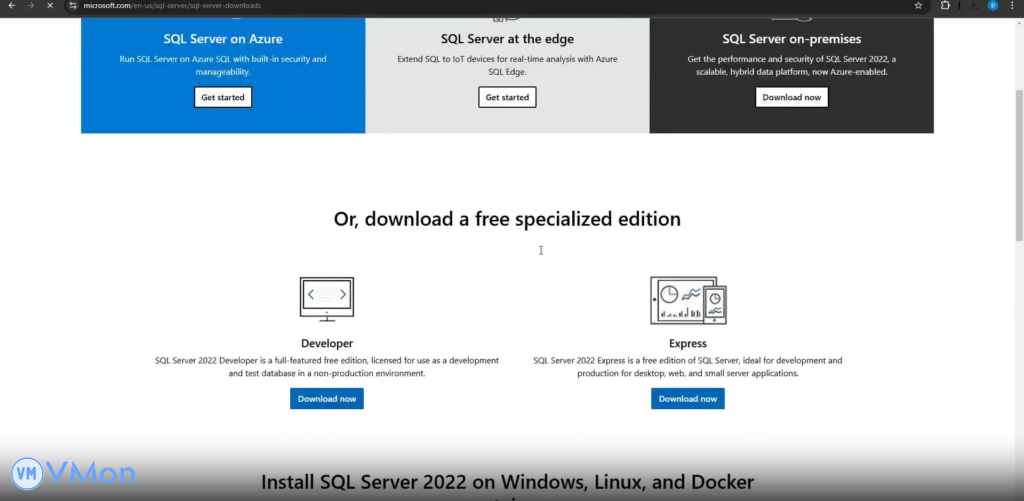This screenshot has height=501, width=1024.
Task: Open site information icon in address bar
Action: point(73,5)
